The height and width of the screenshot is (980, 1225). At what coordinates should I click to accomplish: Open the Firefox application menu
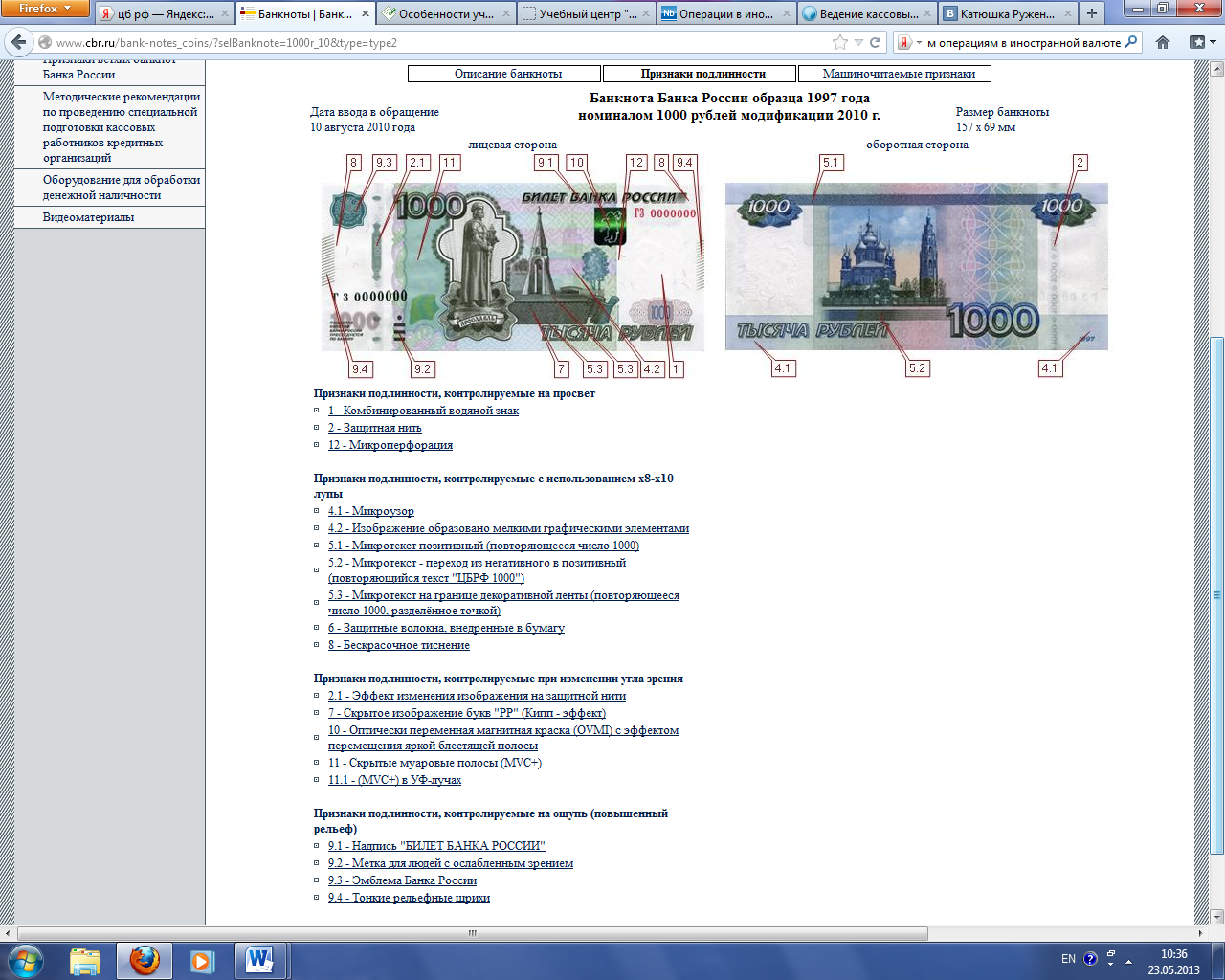click(x=45, y=9)
